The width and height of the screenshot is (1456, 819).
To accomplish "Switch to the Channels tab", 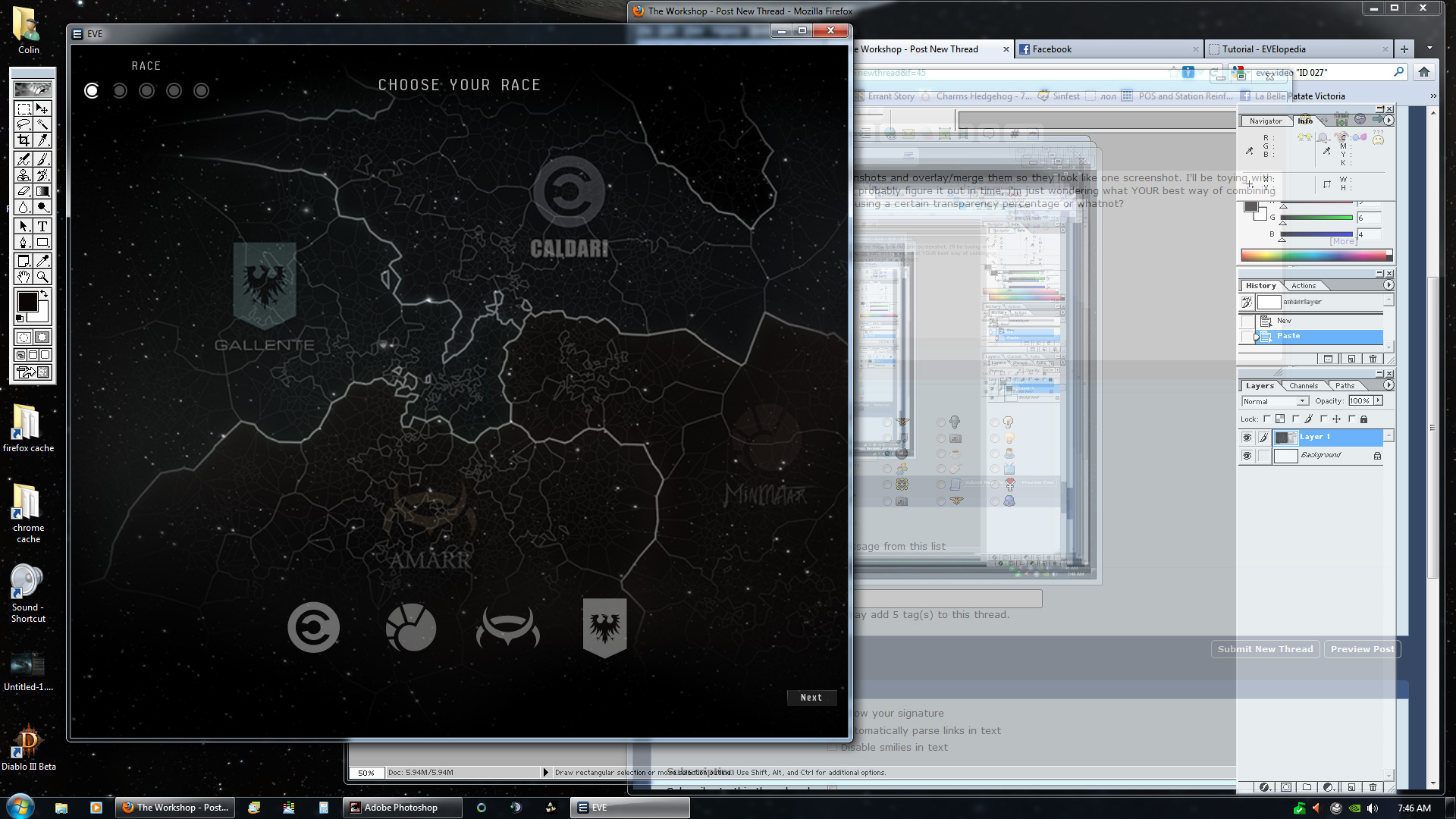I will tap(1304, 386).
